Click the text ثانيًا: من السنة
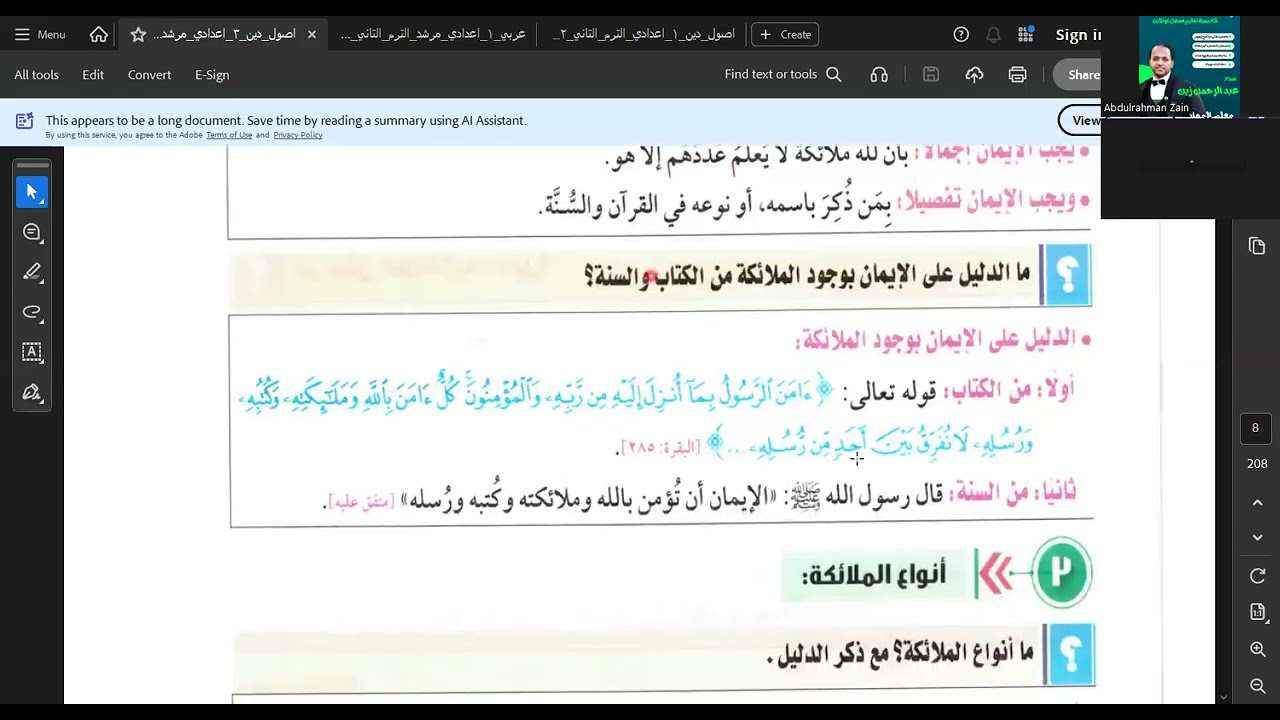Image resolution: width=1280 pixels, height=720 pixels. [1014, 493]
